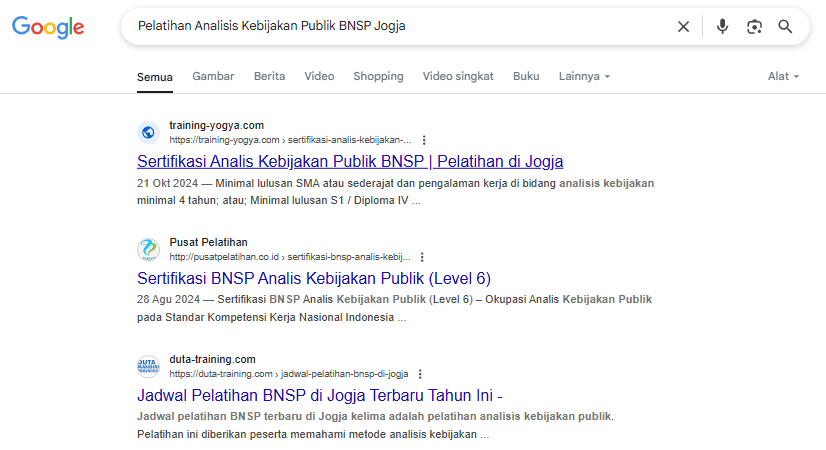Click the Pusat Pelatihan site name
The width and height of the screenshot is (826, 450).
[208, 242]
